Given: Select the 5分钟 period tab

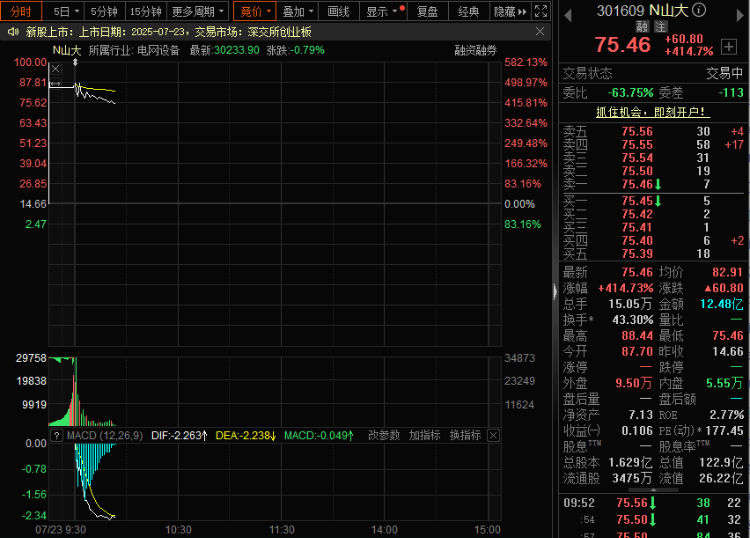Looking at the screenshot, I should (104, 12).
